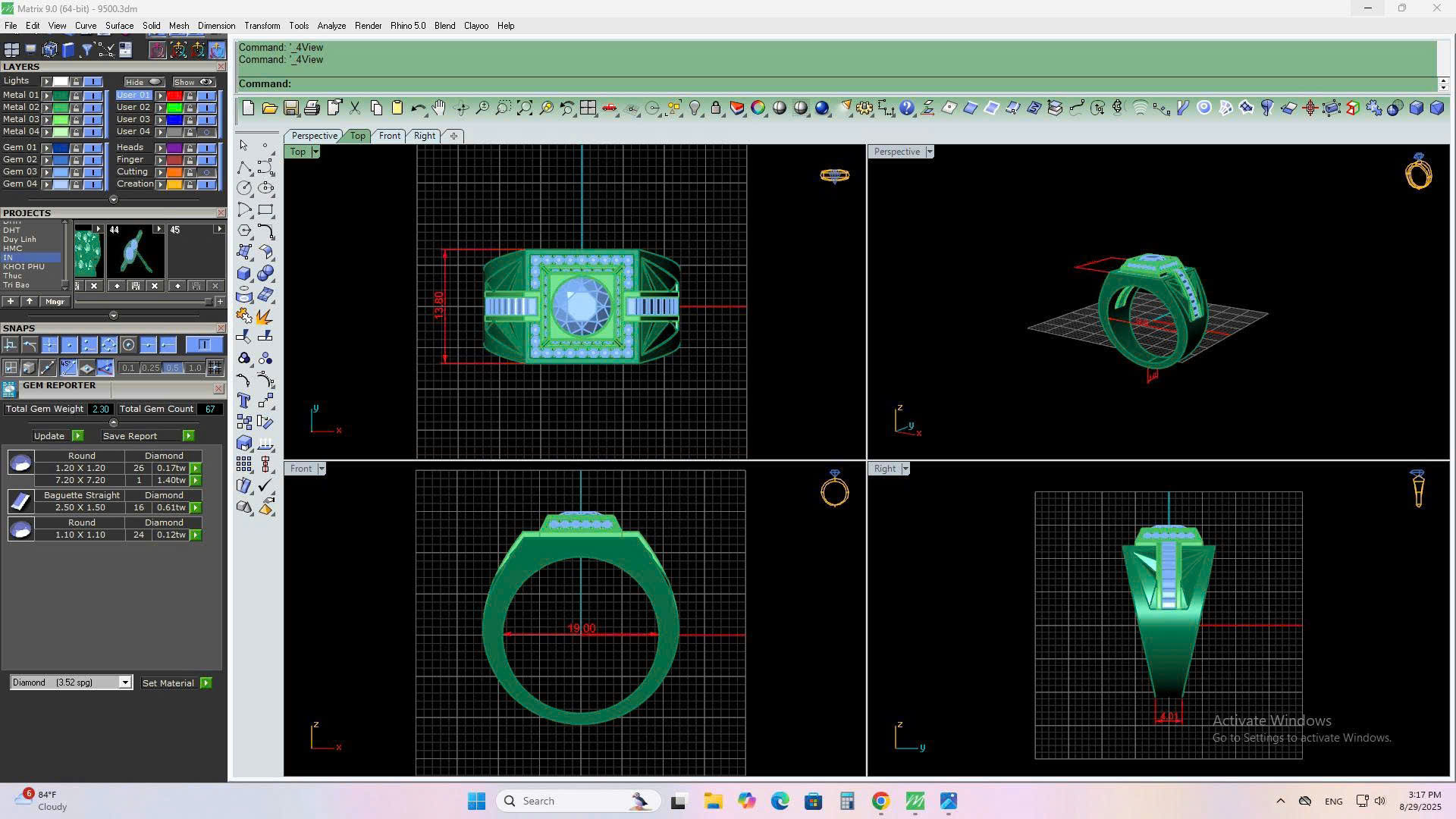
Task: Click the Set Material button
Action: tap(168, 683)
